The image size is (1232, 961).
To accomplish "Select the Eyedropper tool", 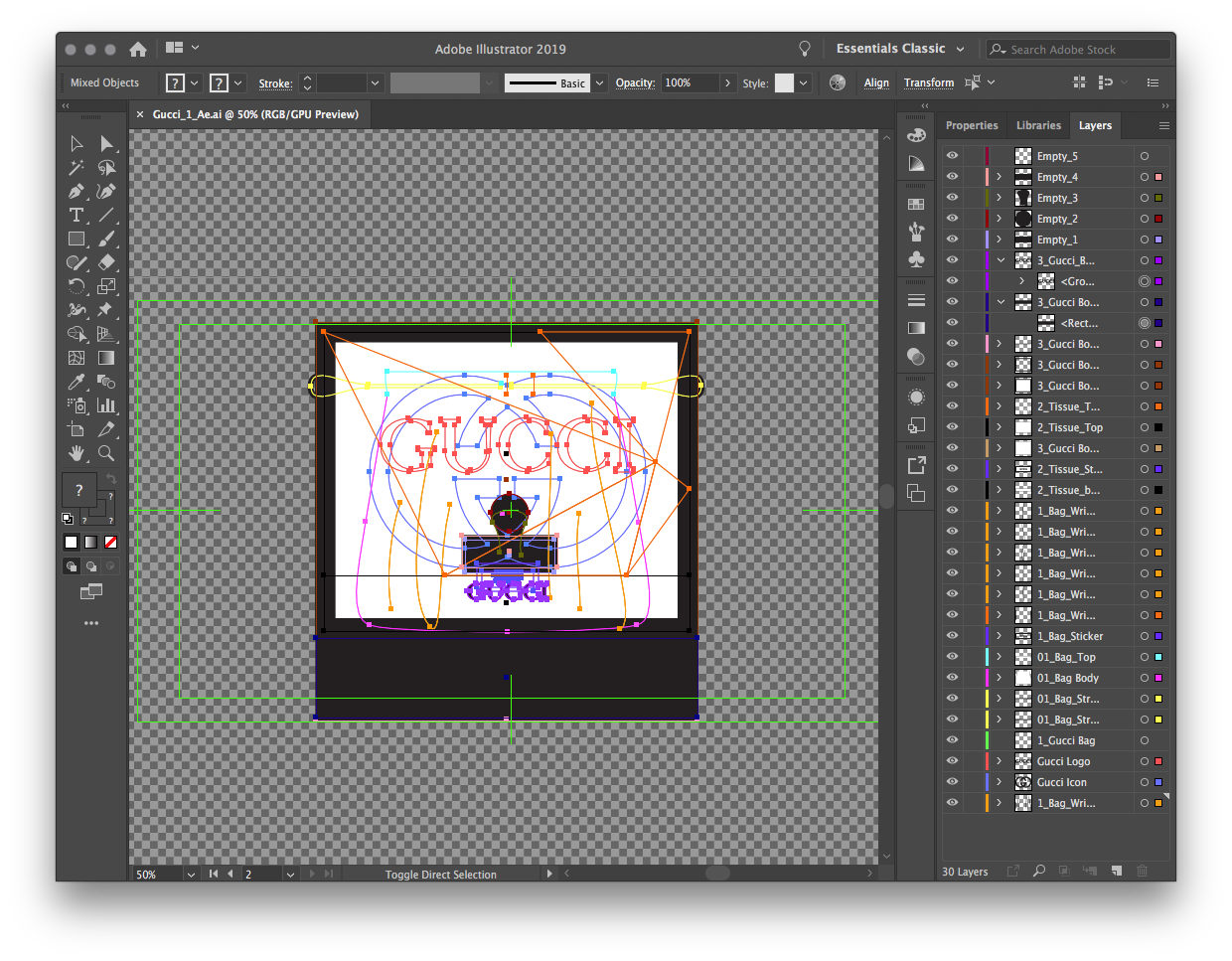I will 77,383.
